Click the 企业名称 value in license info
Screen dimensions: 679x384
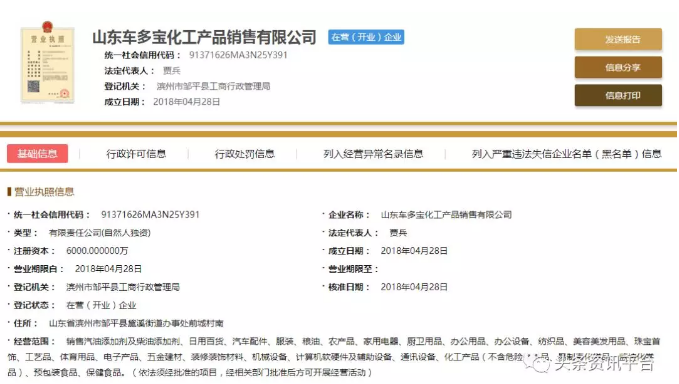[x=446, y=215]
